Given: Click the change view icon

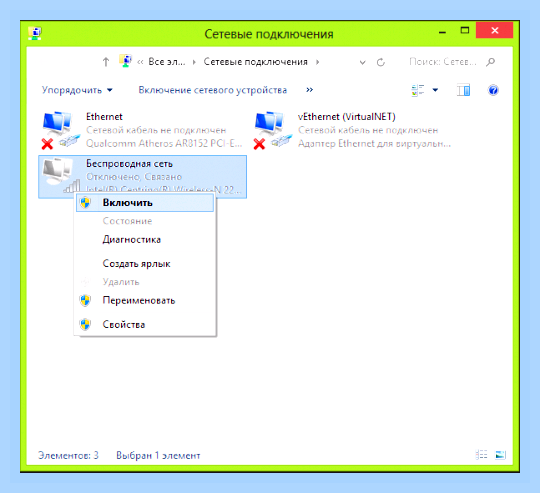Looking at the screenshot, I should 418,90.
